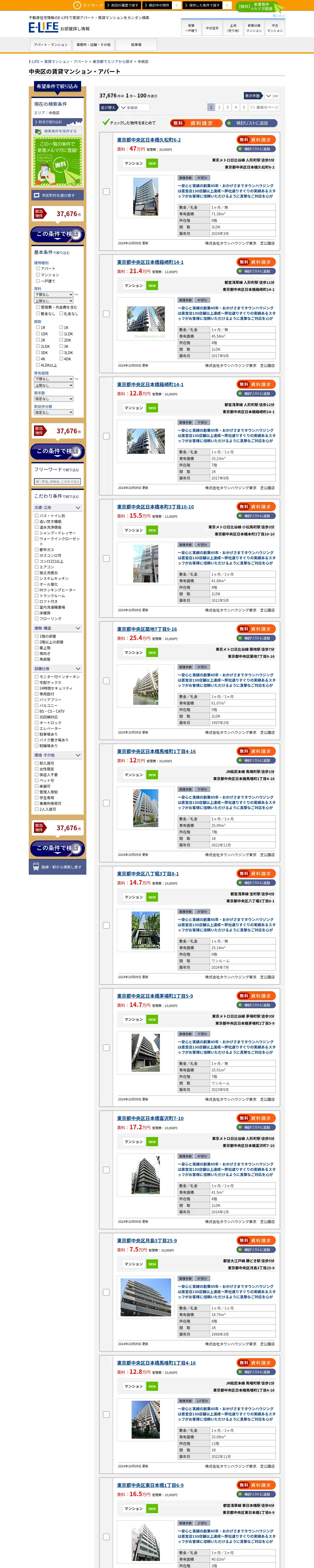314x1568 pixels.
Task: Open the 築年数 指定なし dropdown
Action: point(54,399)
